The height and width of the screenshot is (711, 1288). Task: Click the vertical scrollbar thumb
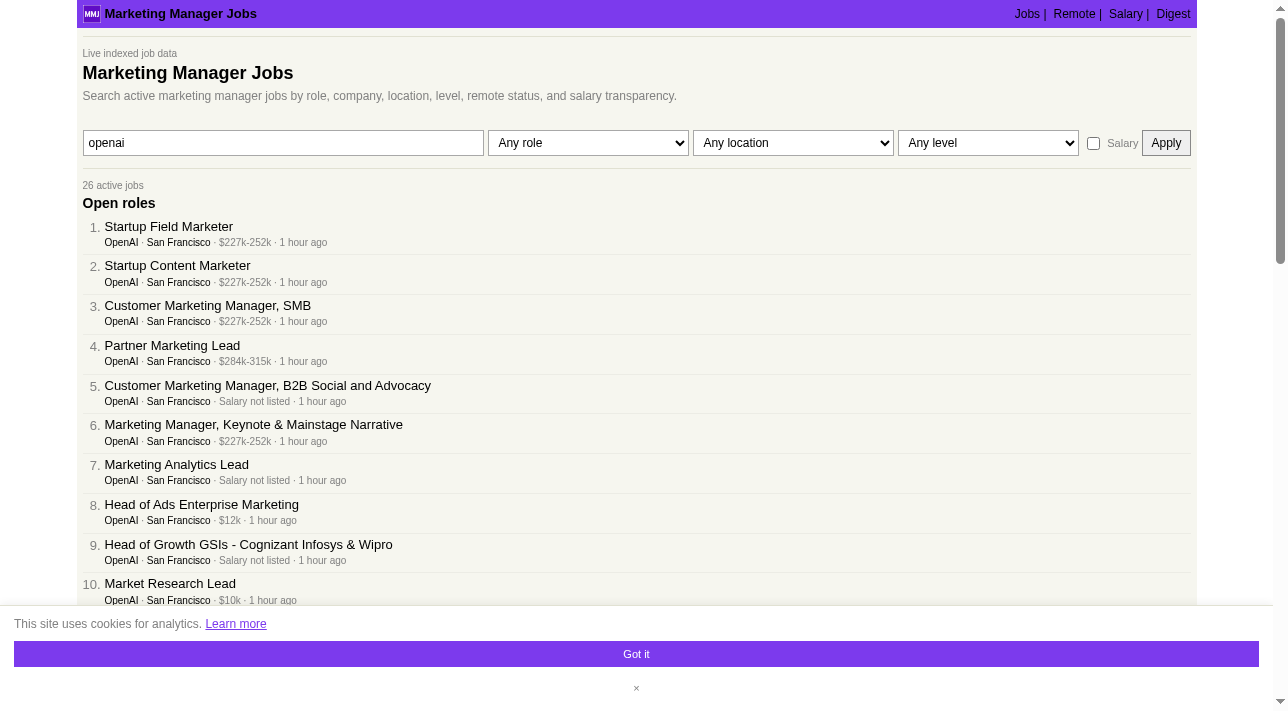1280,141
